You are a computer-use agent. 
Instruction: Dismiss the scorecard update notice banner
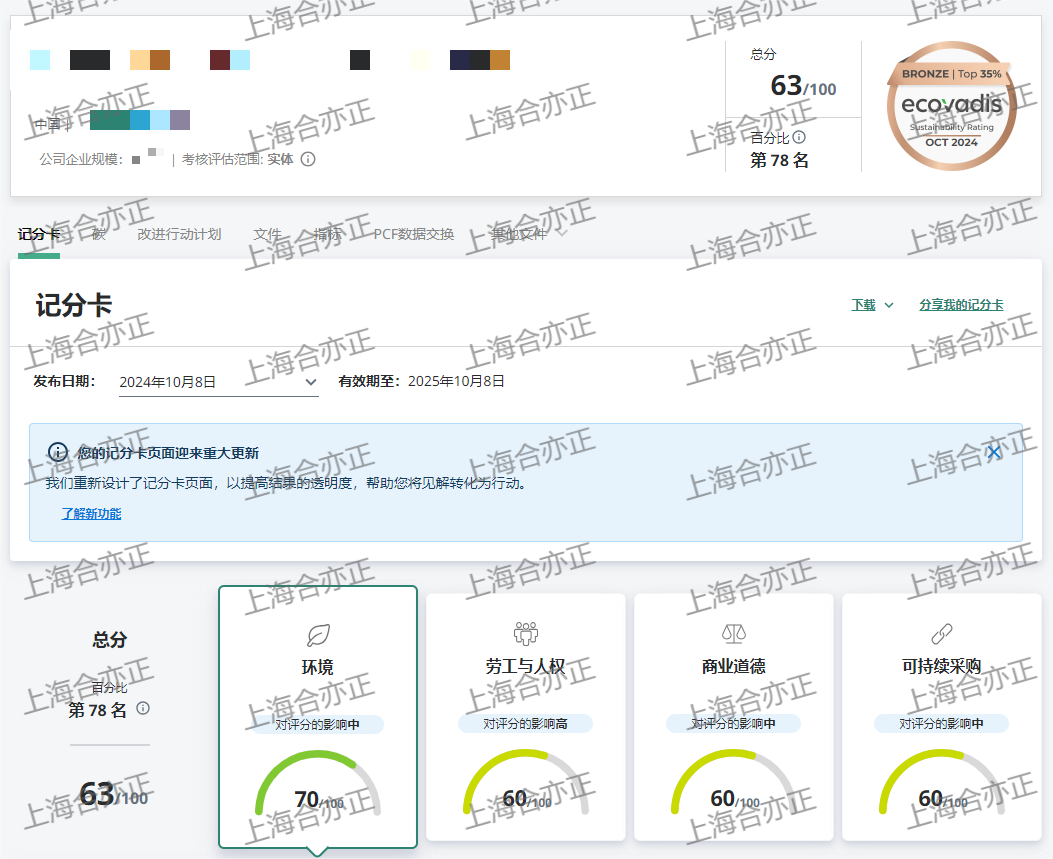993,452
